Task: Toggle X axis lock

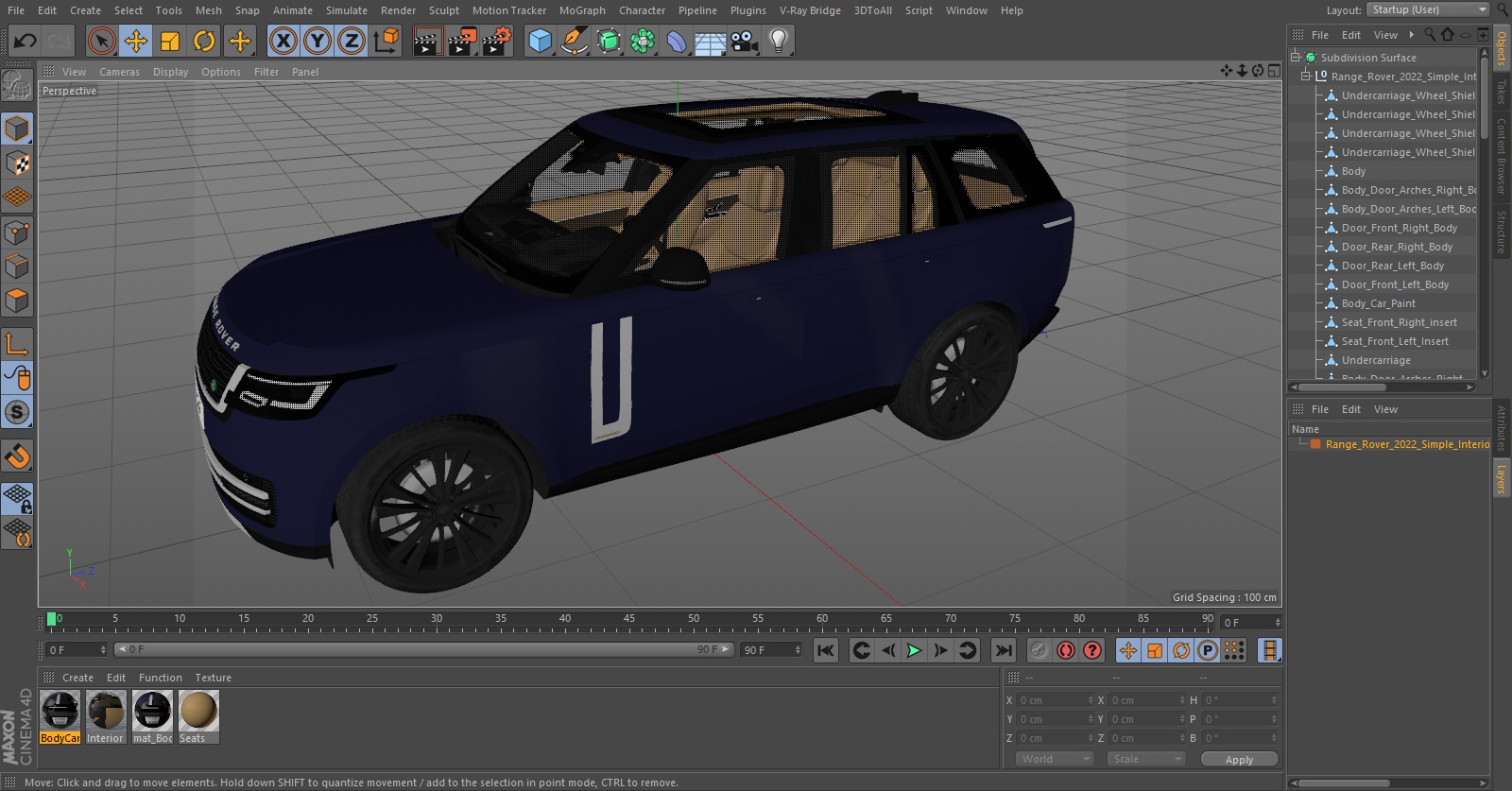Action: [283, 41]
